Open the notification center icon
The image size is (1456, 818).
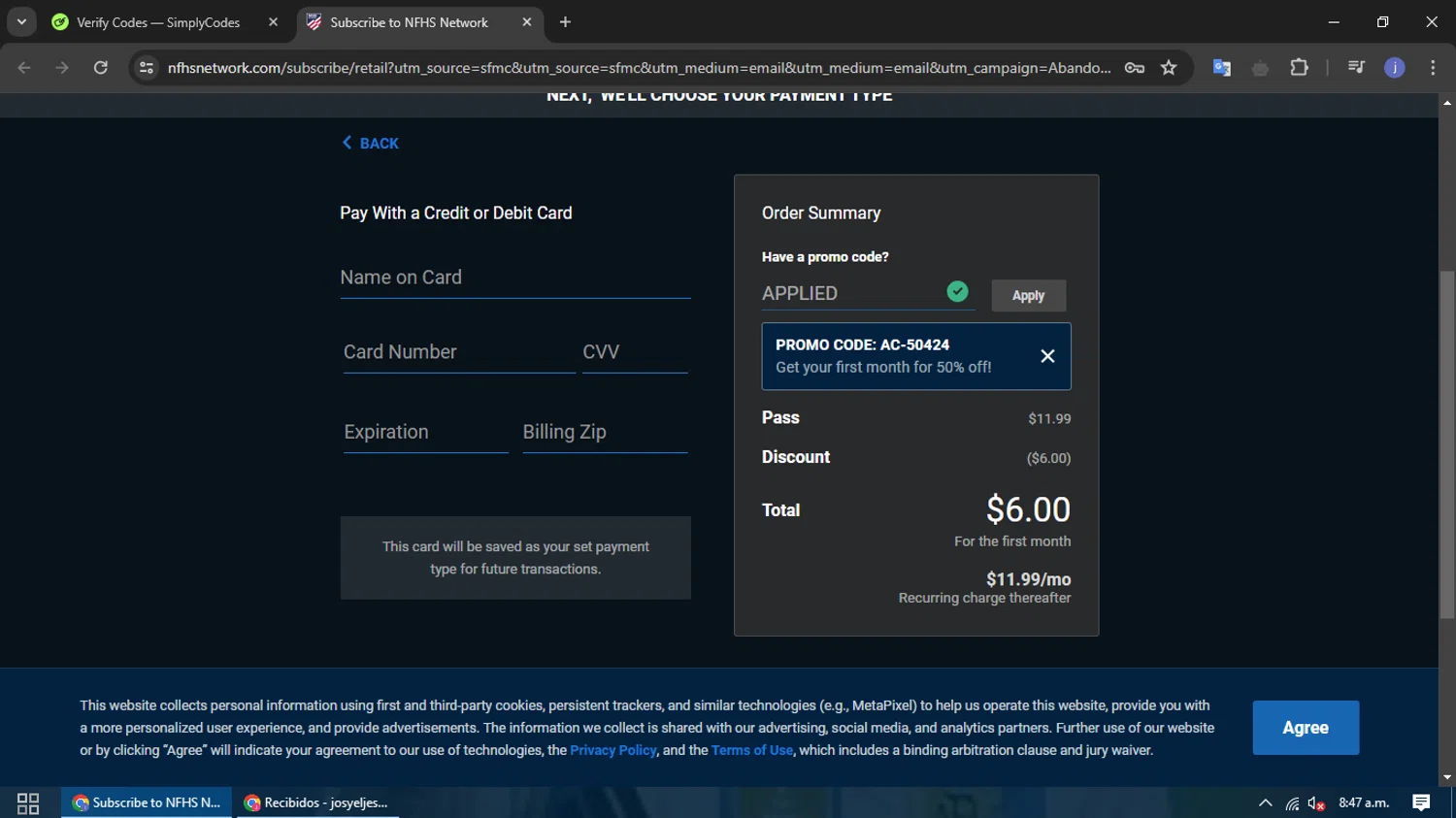(1421, 802)
